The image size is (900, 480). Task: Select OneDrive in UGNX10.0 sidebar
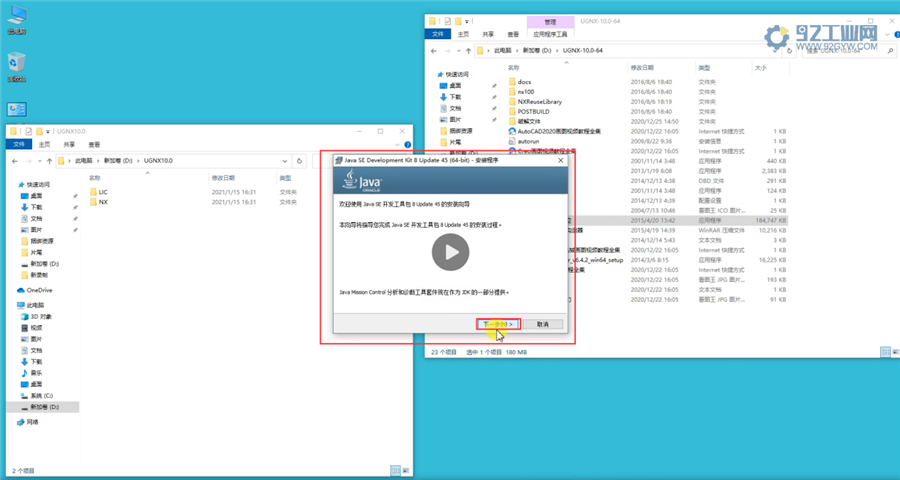[x=34, y=291]
